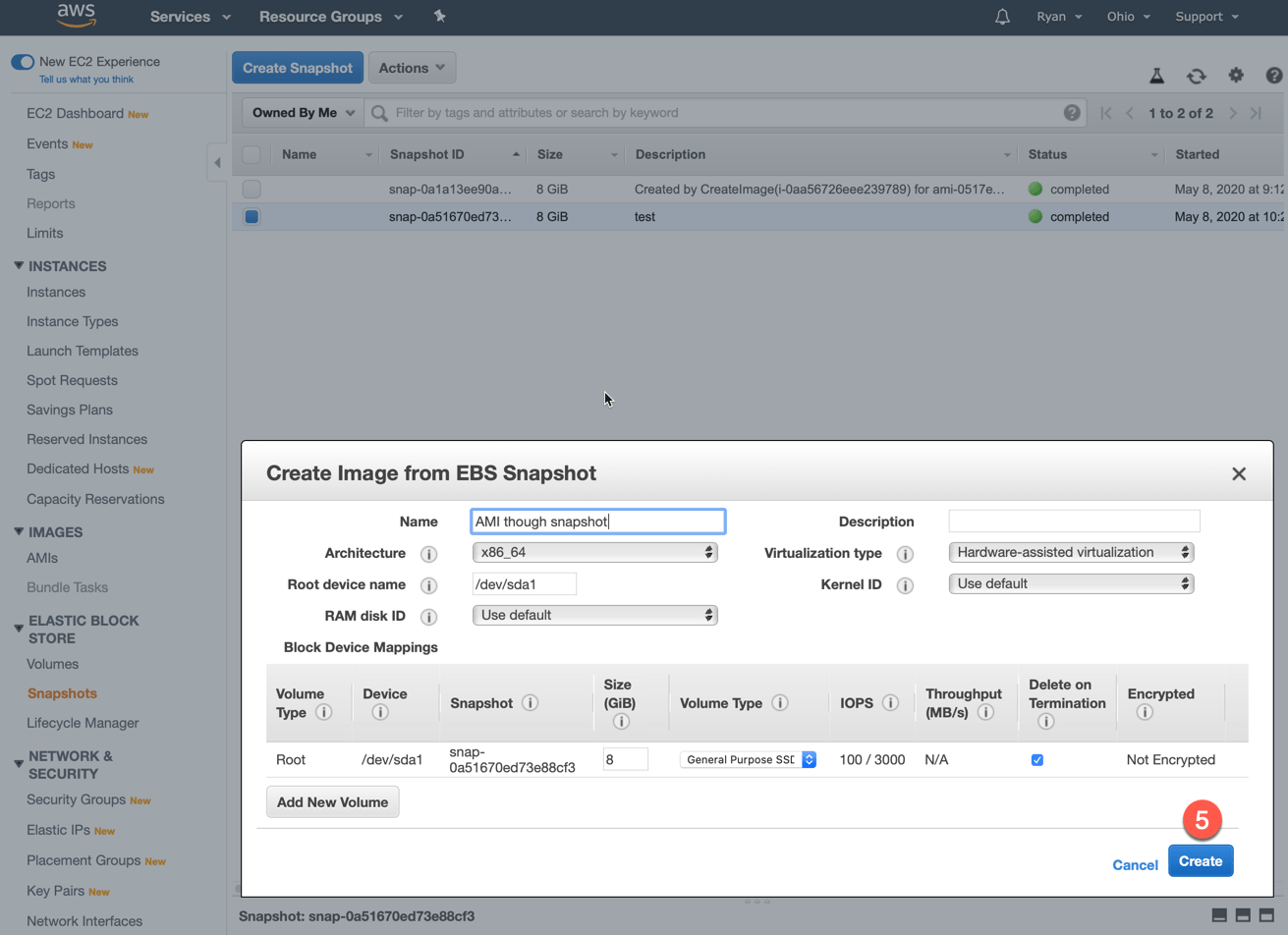
Task: Show info for Throughput column
Action: (985, 712)
